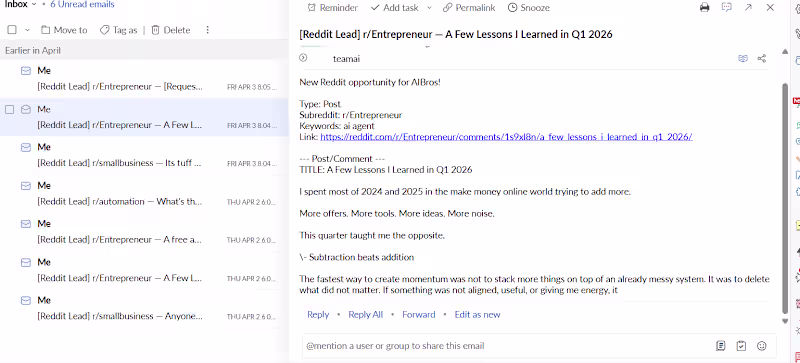
Task: Open the reddit.com post hyperlink
Action: [x=506, y=137]
